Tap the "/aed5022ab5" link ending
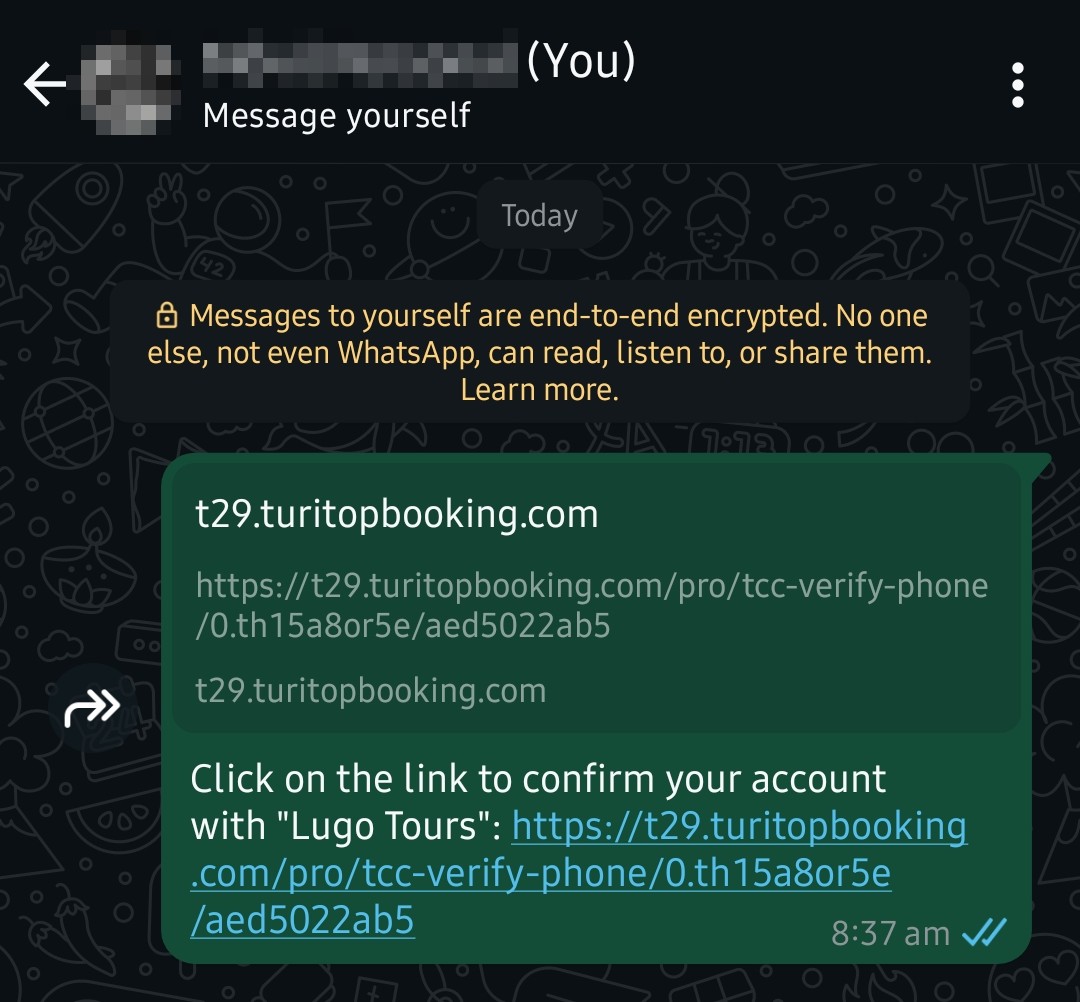 pyautogui.click(x=302, y=920)
